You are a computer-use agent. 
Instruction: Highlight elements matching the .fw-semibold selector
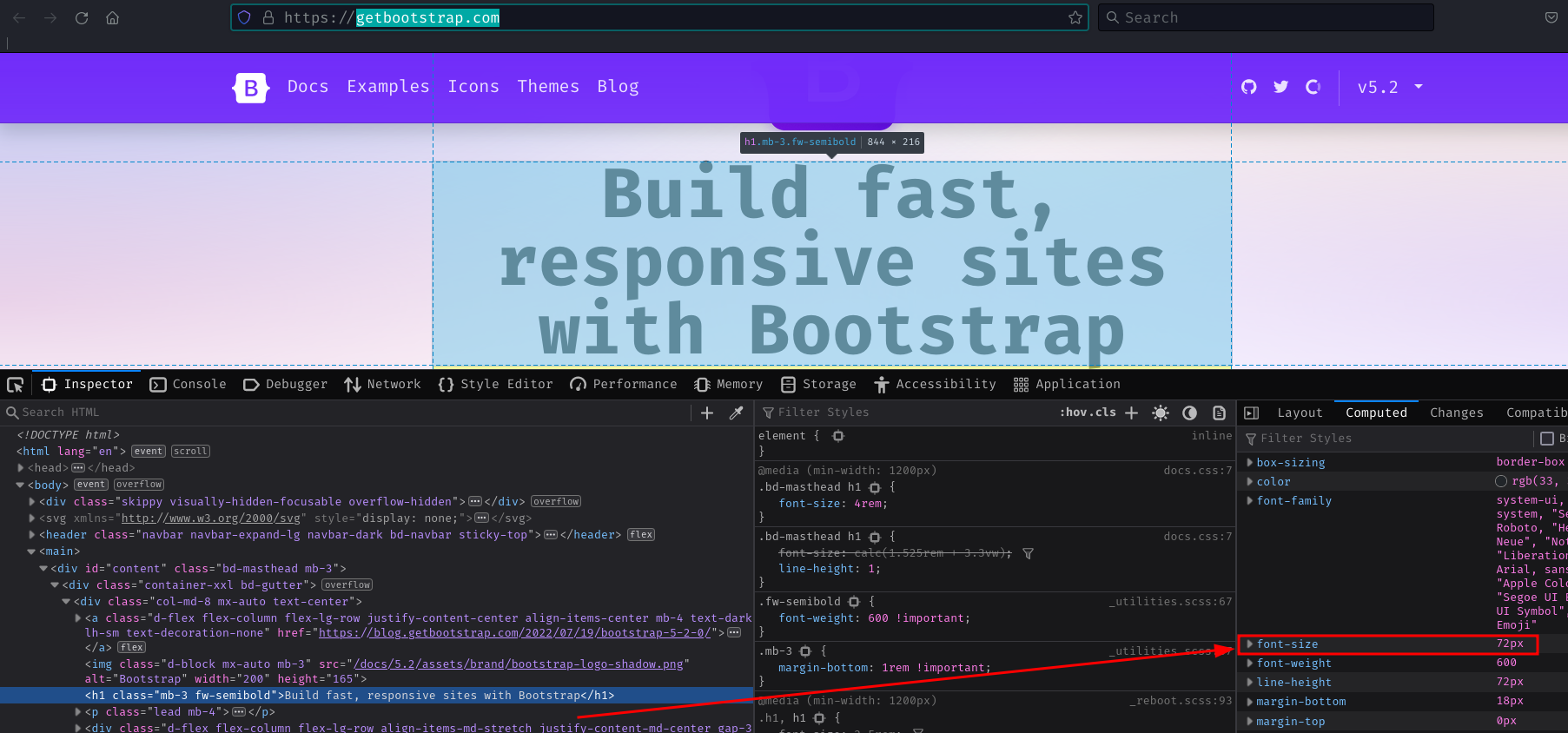click(x=854, y=602)
